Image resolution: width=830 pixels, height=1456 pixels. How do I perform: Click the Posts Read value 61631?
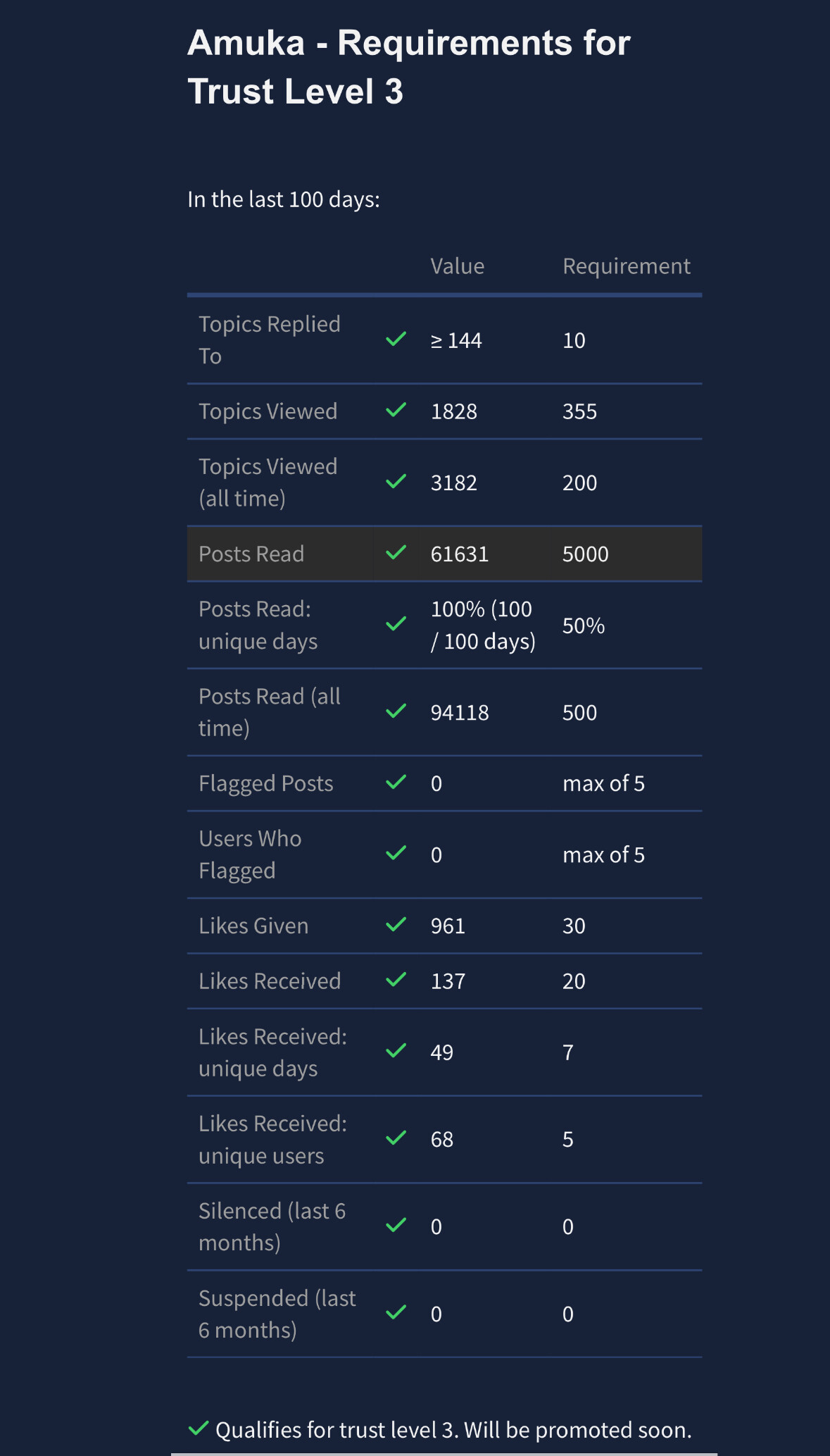pos(460,554)
